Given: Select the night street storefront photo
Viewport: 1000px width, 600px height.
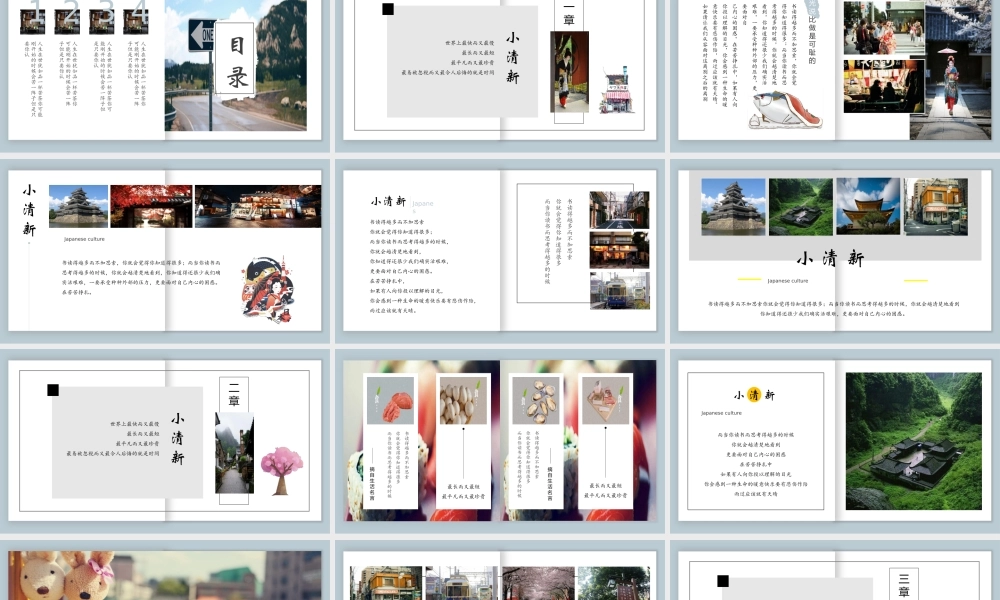Looking at the screenshot, I should pyautogui.click(x=258, y=207).
